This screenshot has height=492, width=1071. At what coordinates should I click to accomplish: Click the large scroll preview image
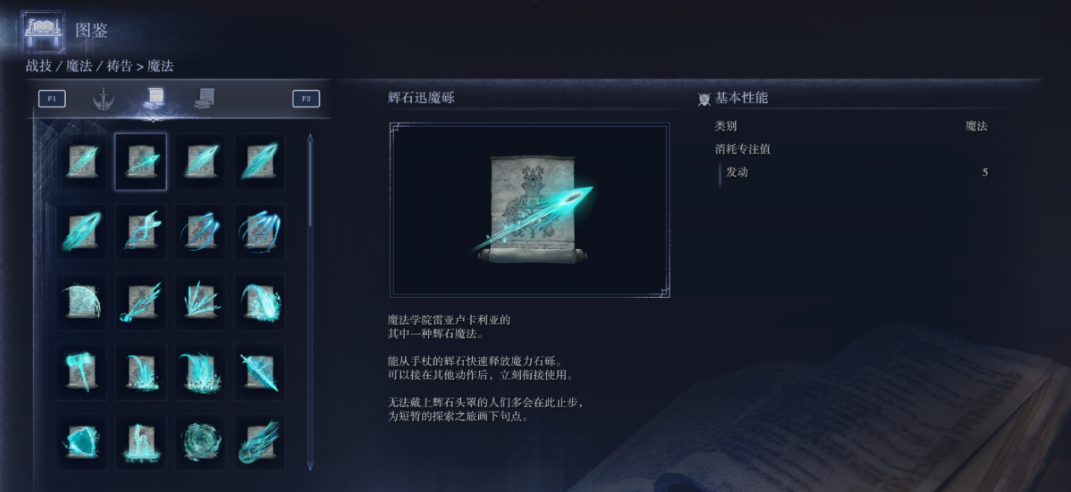pyautogui.click(x=529, y=210)
